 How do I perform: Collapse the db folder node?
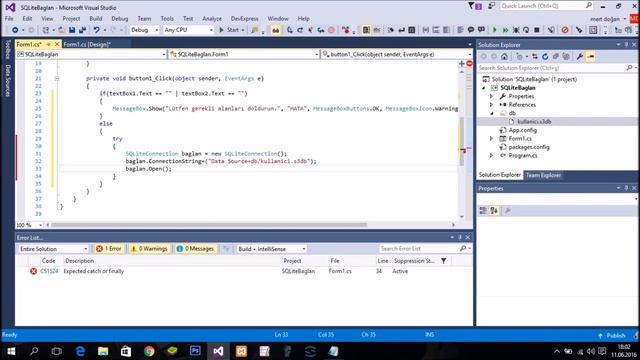pyautogui.click(x=491, y=113)
